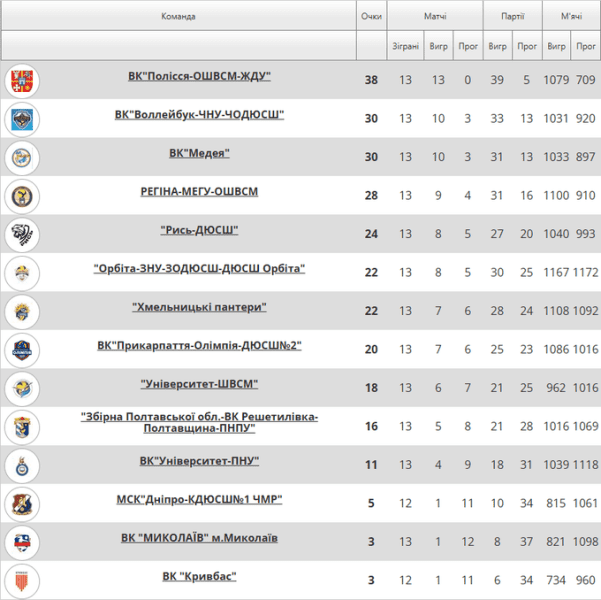Open the Збірна Полтавської обл. team link
Viewport: 601px width, 600px height.
coord(199,422)
